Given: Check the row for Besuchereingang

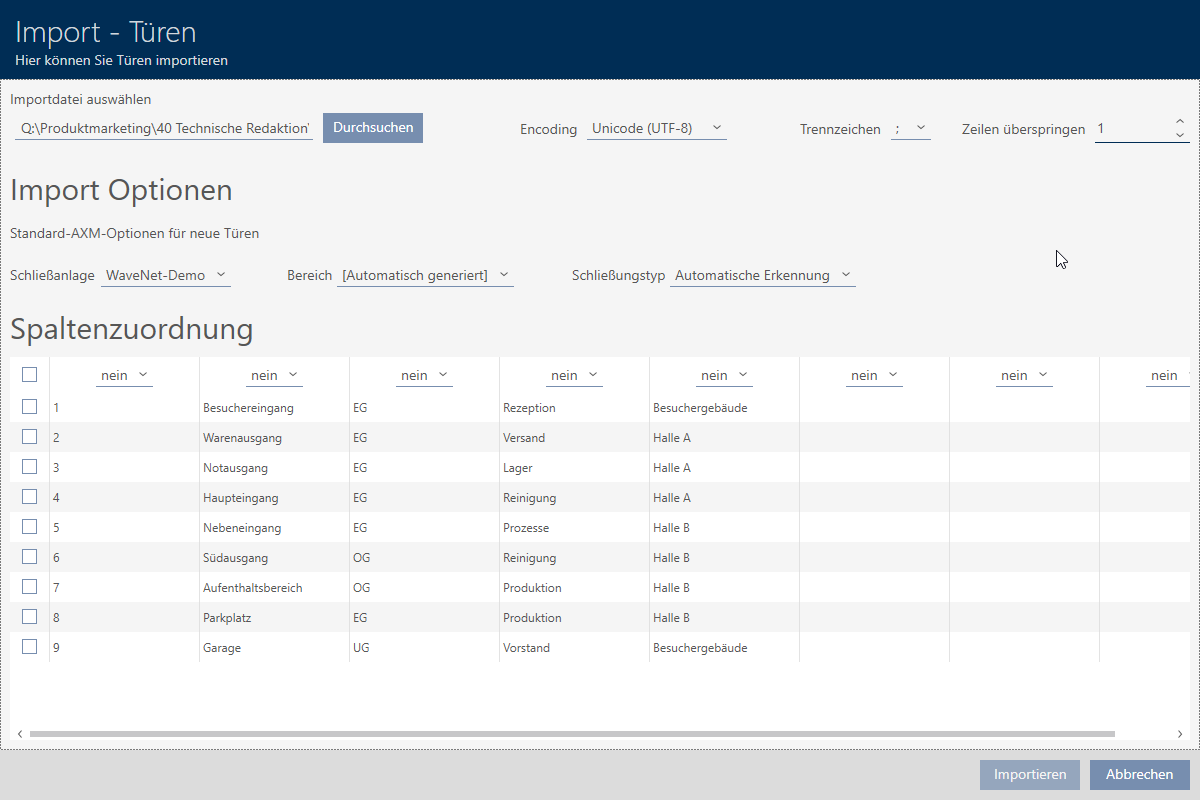Looking at the screenshot, I should 30,407.
